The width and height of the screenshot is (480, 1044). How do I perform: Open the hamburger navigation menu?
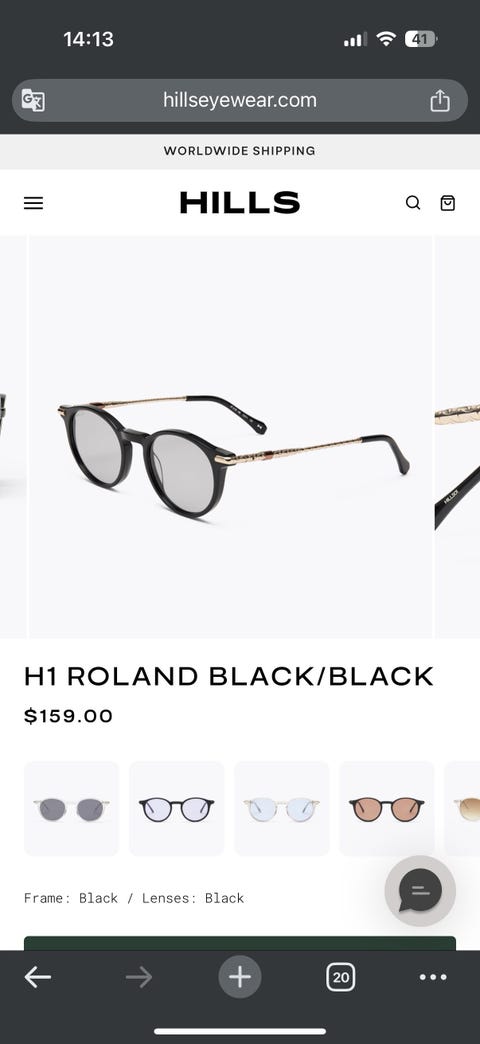[x=33, y=203]
